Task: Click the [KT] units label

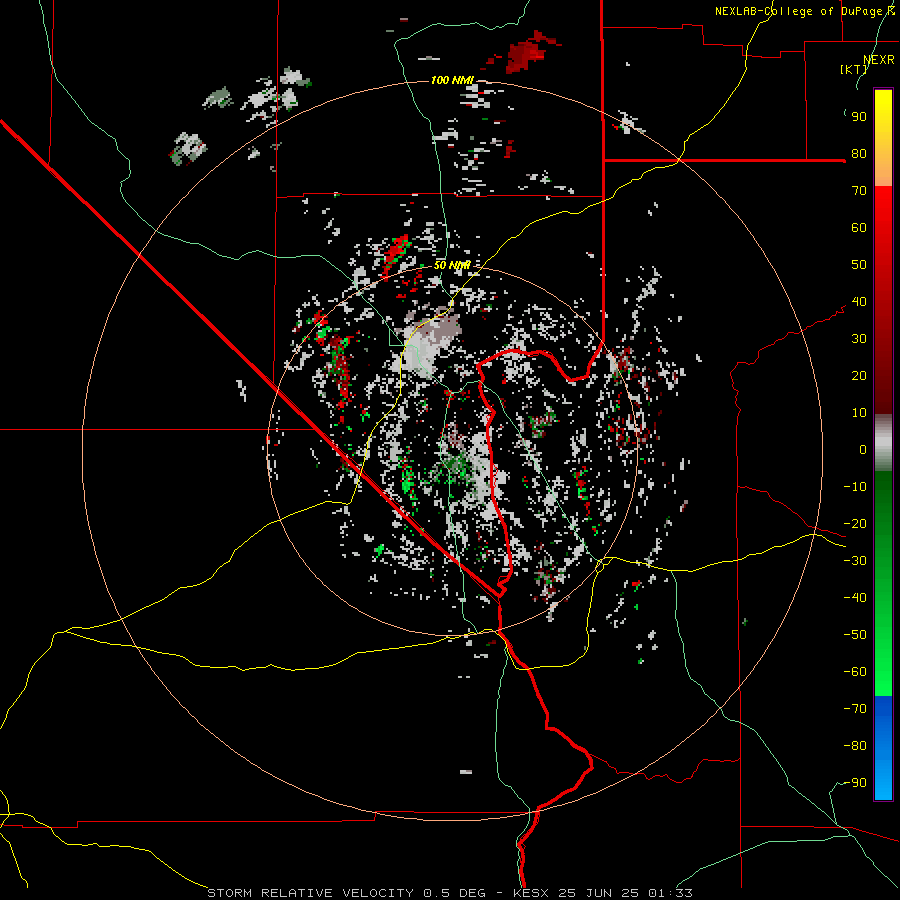Action: coord(853,69)
